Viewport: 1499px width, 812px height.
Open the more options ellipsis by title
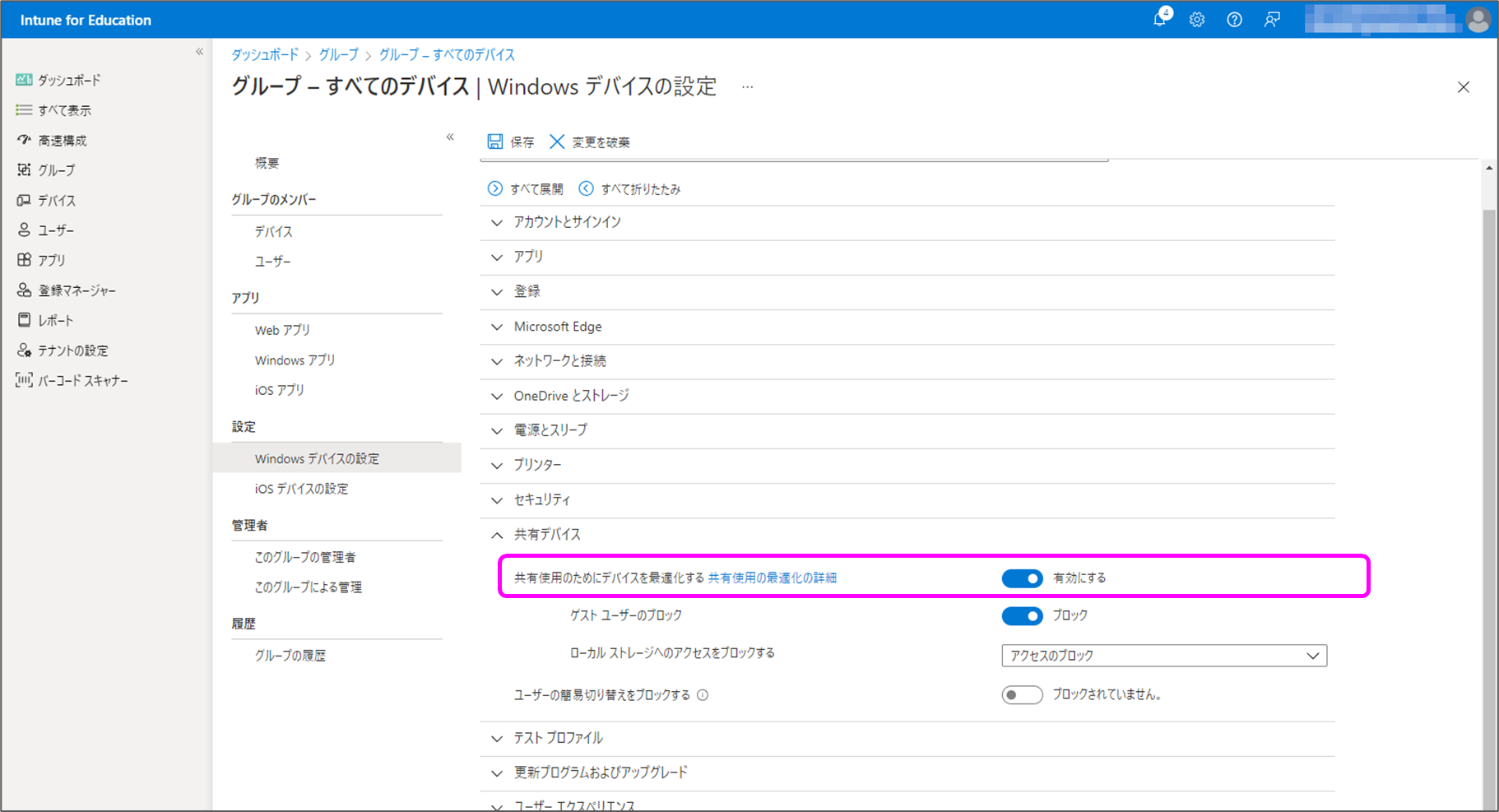747,87
